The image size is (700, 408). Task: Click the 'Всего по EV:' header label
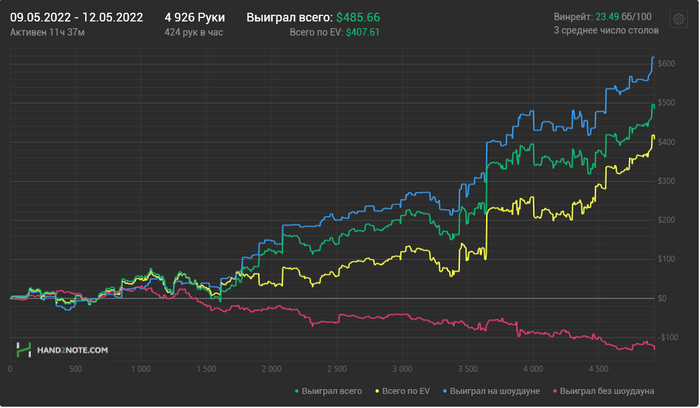[317, 32]
